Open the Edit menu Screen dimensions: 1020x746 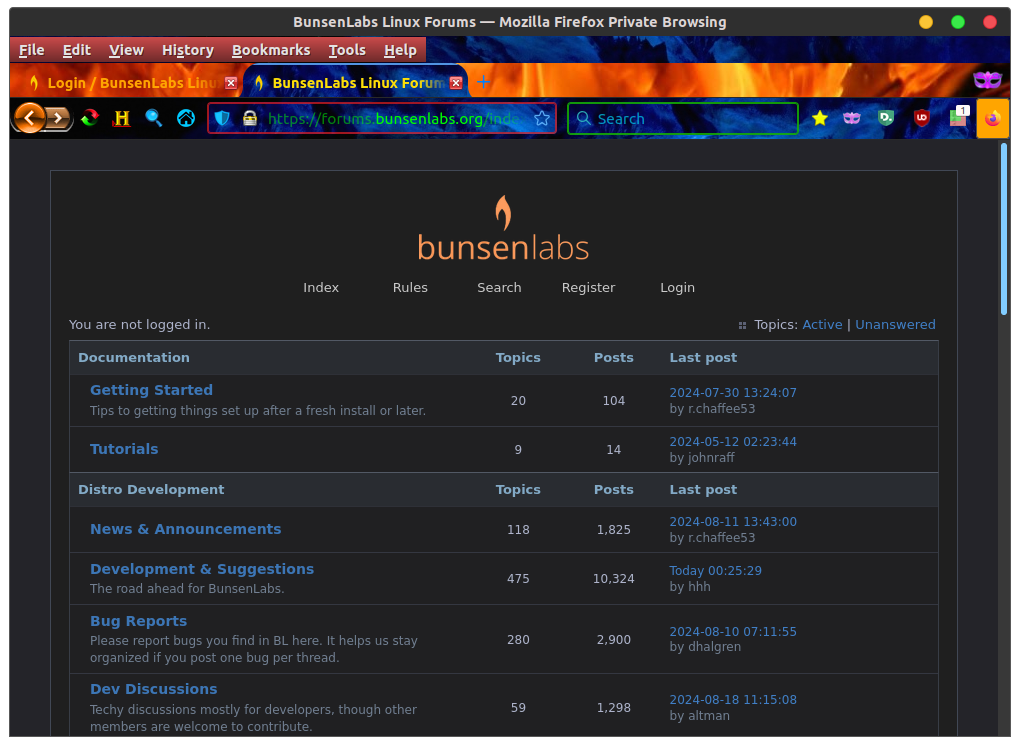77,50
